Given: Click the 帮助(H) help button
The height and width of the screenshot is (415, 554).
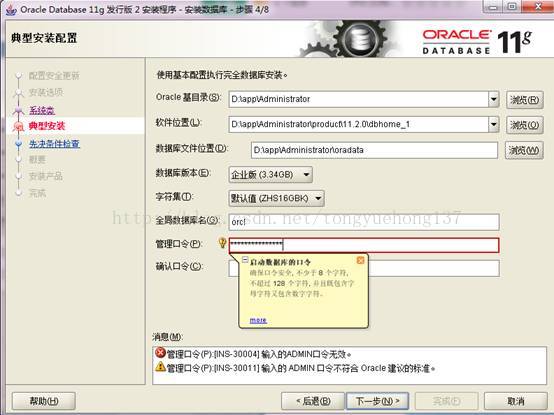Looking at the screenshot, I should 44,401.
